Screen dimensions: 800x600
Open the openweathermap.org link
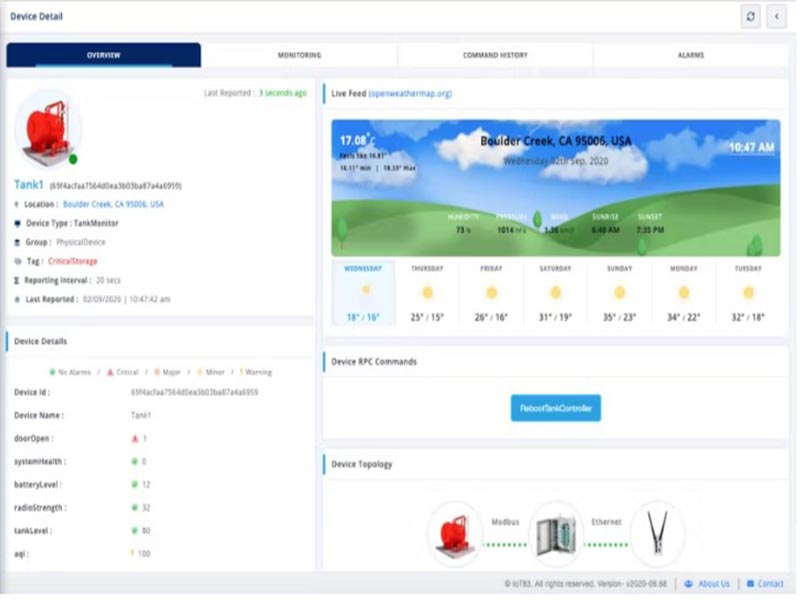tap(410, 93)
